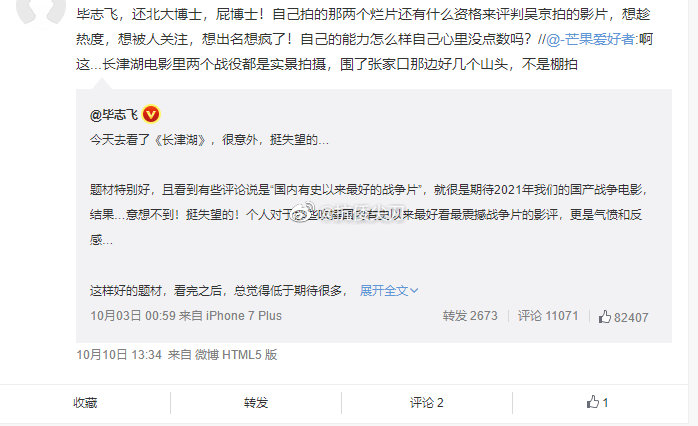Click the 微博 HTML5 版 source link
Image resolution: width=698 pixels, height=426 pixels.
coord(236,355)
